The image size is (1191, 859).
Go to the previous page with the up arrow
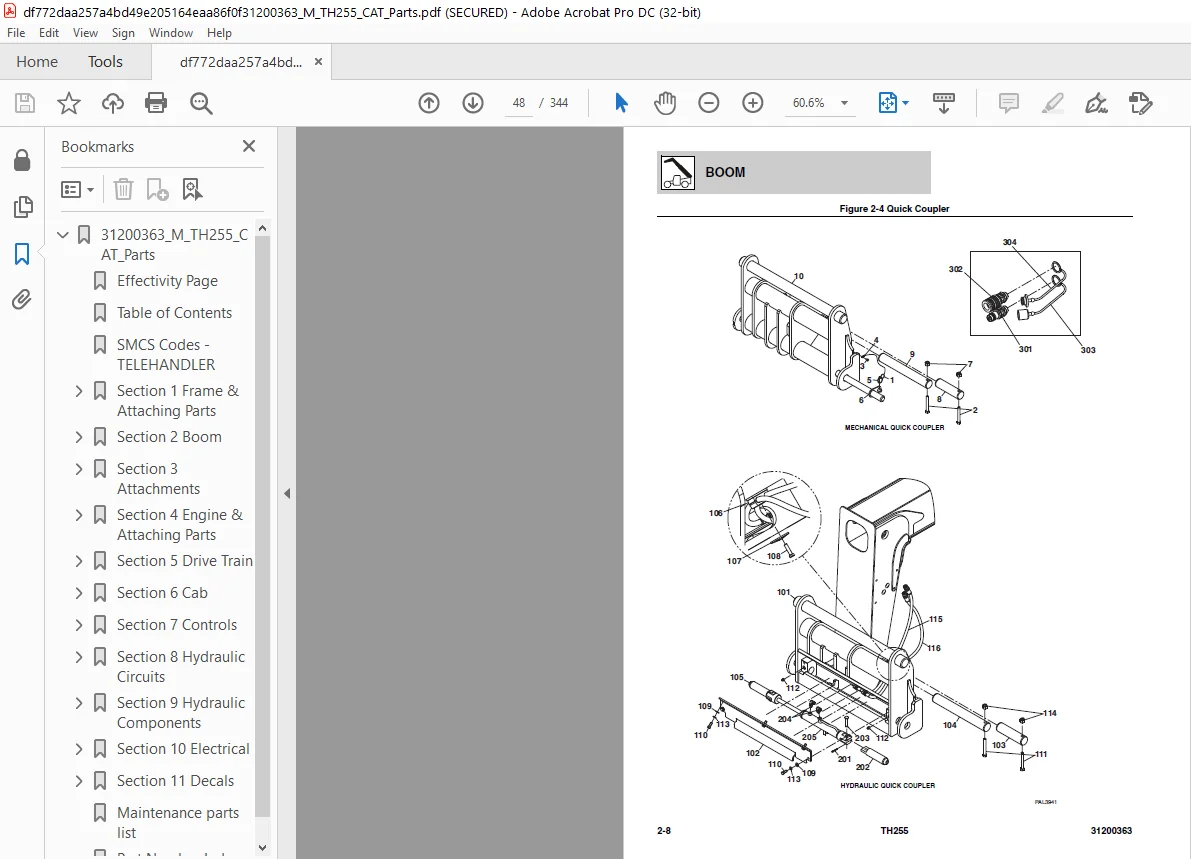[429, 103]
